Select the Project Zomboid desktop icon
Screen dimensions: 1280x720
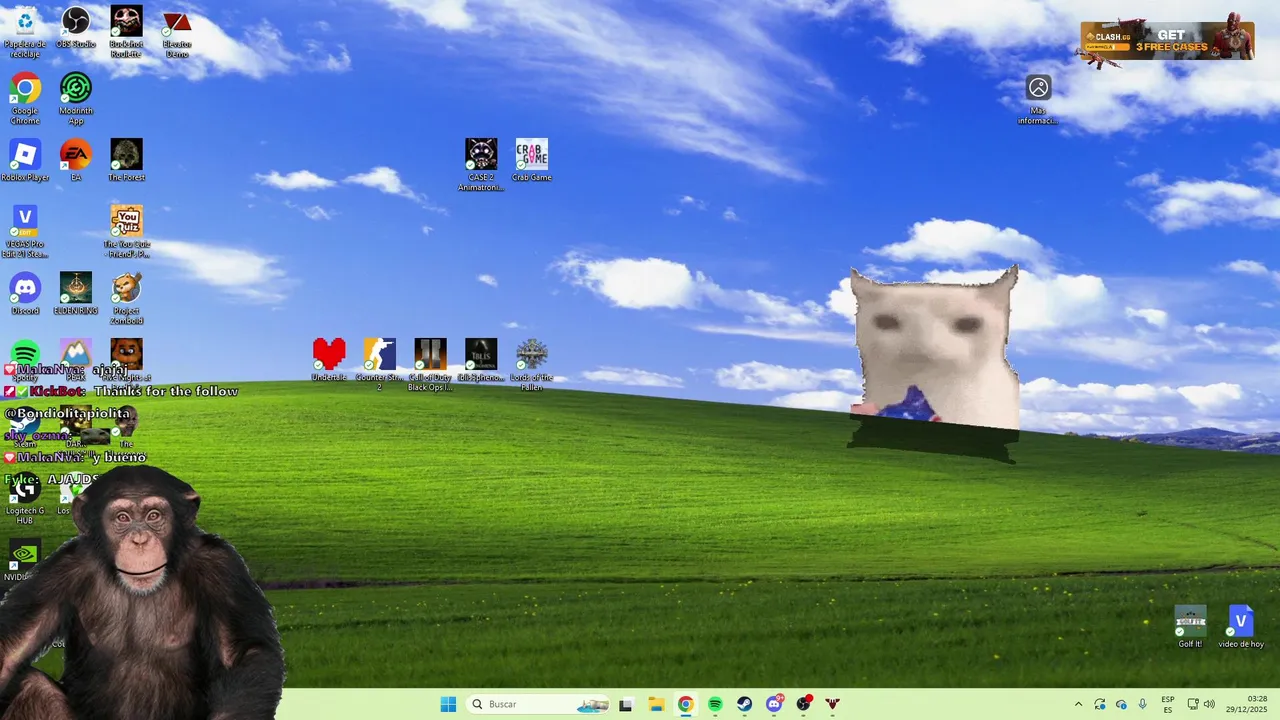click(x=126, y=298)
